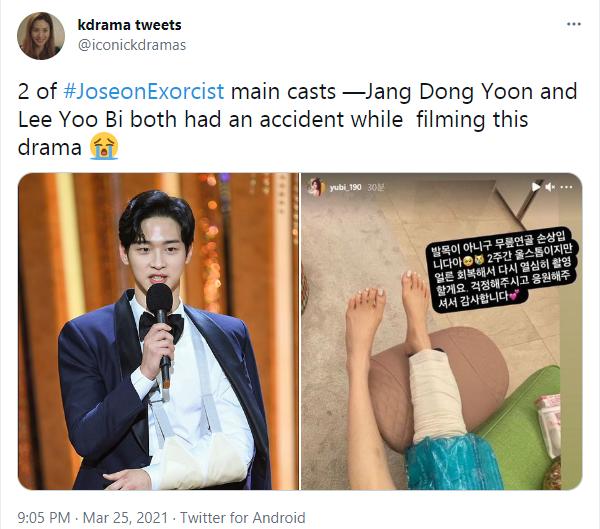
Task: Click the story's 30분 time label
Action: [x=375, y=187]
